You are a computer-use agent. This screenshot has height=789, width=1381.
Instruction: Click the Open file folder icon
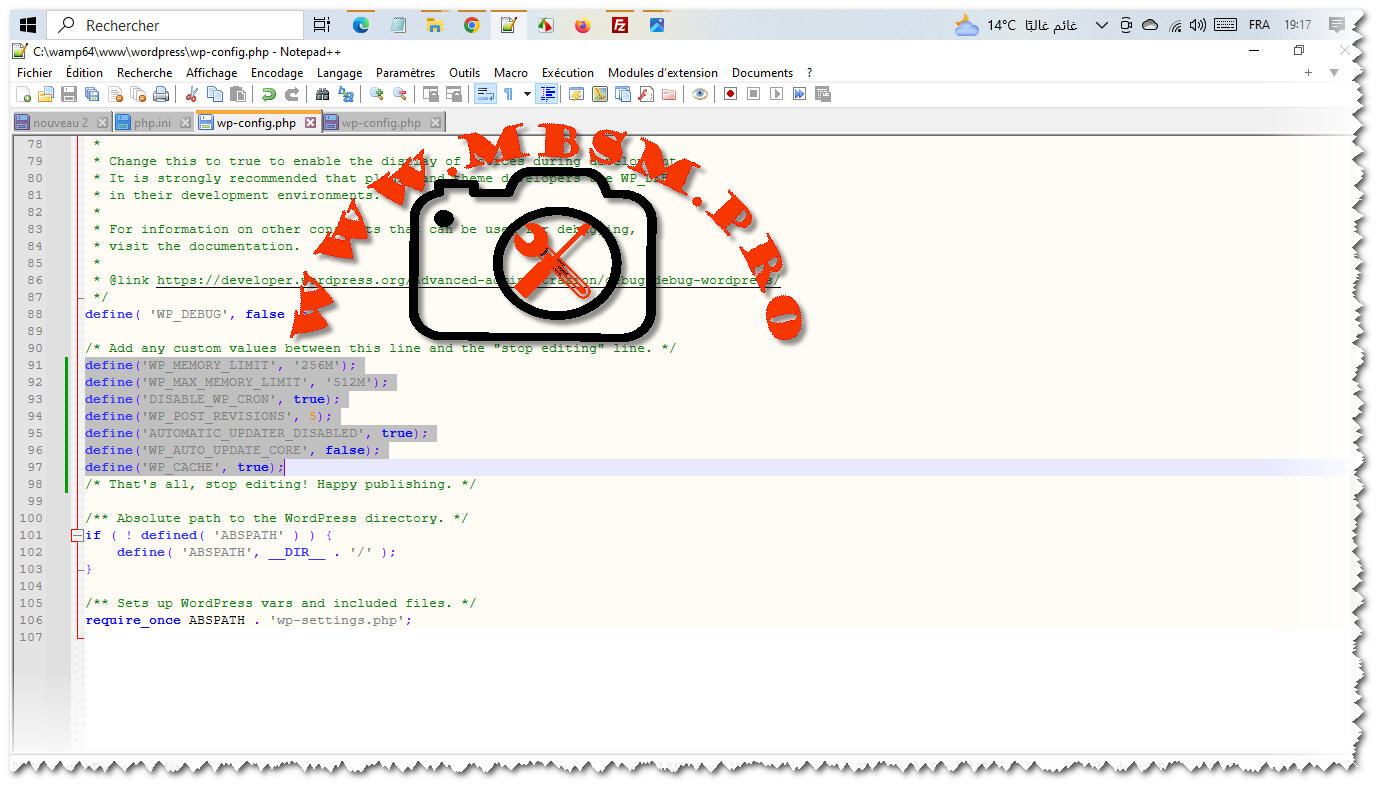point(45,94)
